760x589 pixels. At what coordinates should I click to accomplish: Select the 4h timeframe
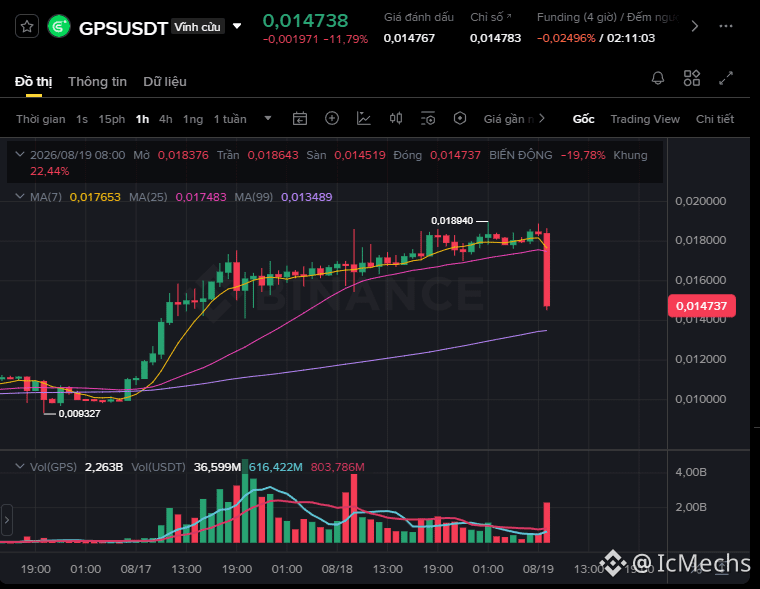[166, 119]
